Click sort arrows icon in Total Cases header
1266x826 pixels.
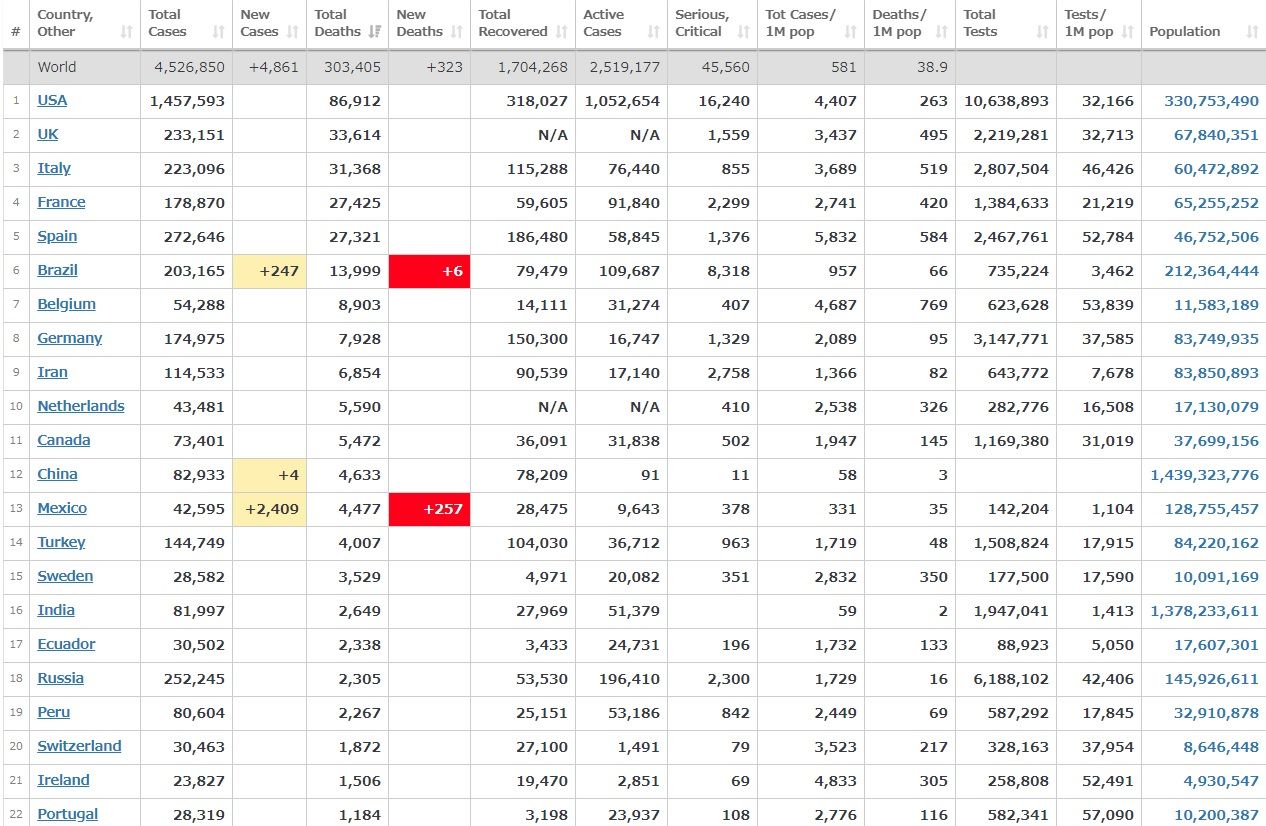tap(219, 32)
